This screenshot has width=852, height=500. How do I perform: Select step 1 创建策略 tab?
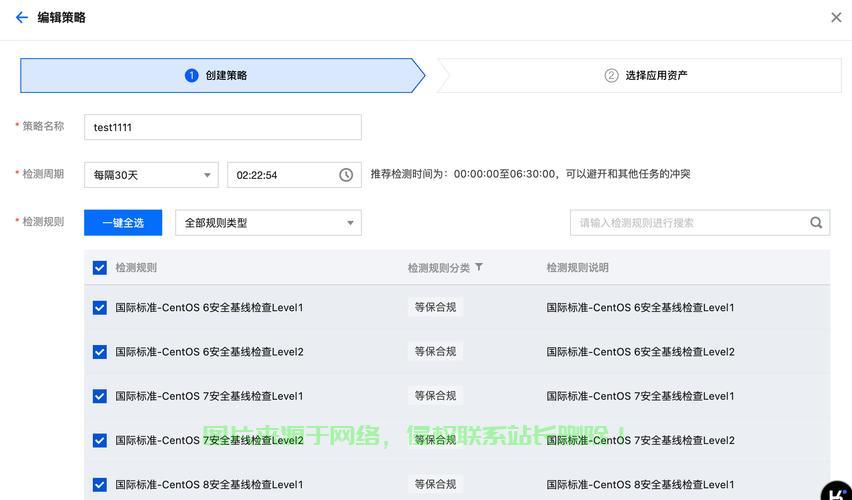[x=222, y=76]
